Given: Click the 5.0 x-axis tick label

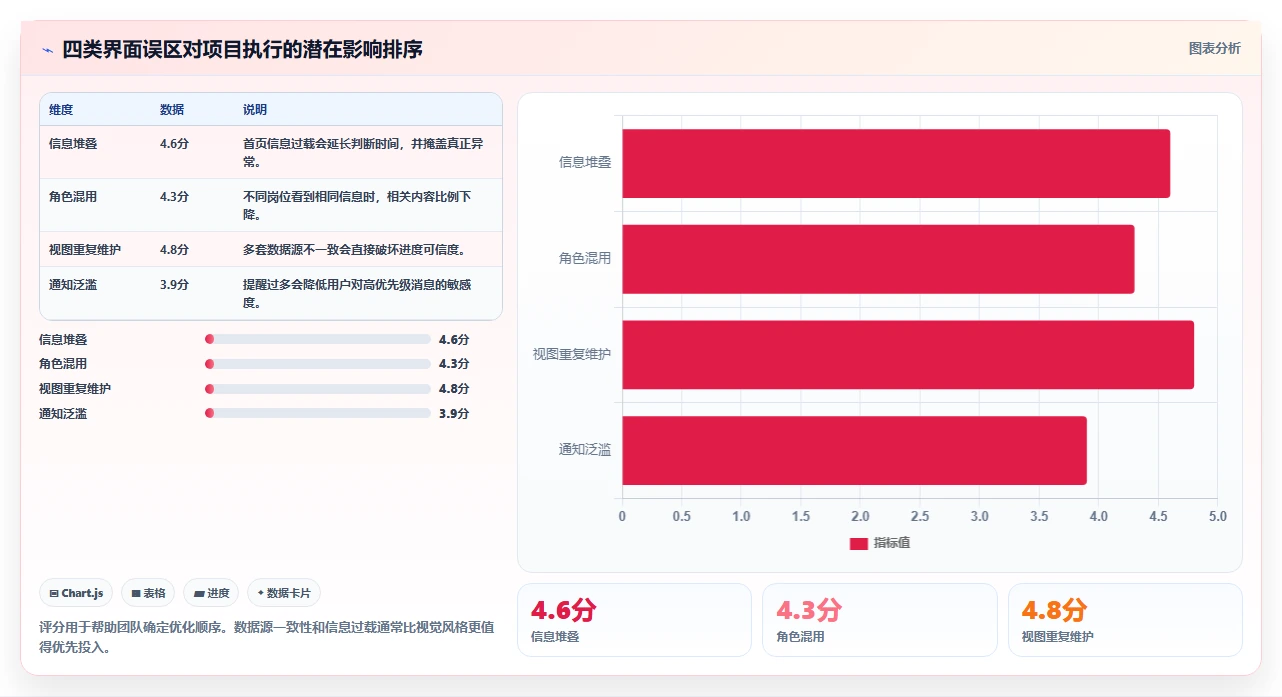Looking at the screenshot, I should coord(1217,516).
